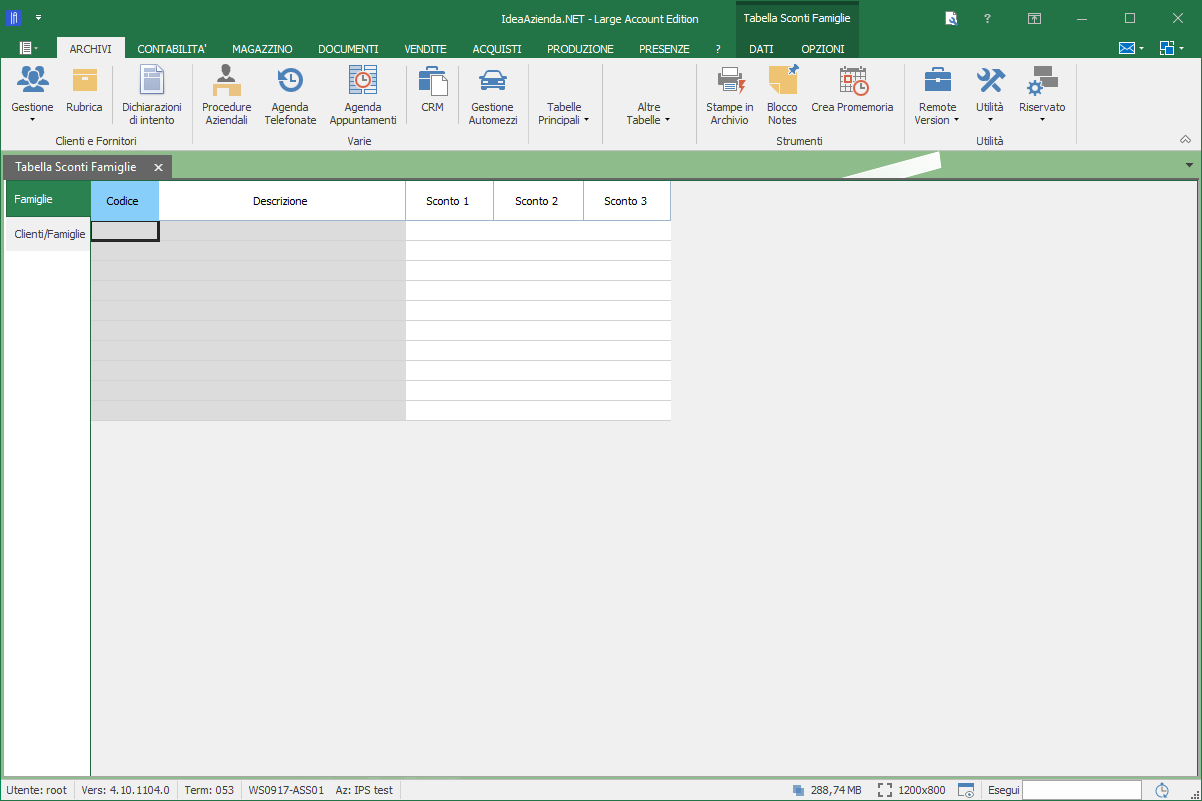Click the clock refresh icon in status bar
Screen dimensions: 1202x801
pyautogui.click(x=1162, y=790)
